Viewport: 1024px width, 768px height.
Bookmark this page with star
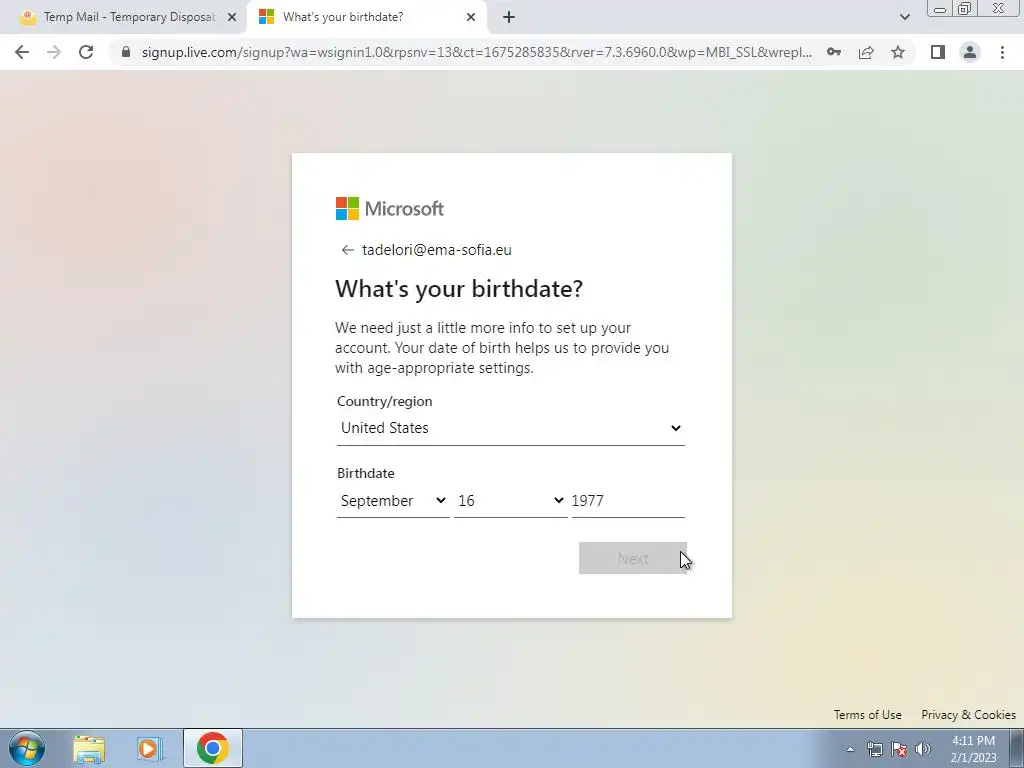coord(898,52)
